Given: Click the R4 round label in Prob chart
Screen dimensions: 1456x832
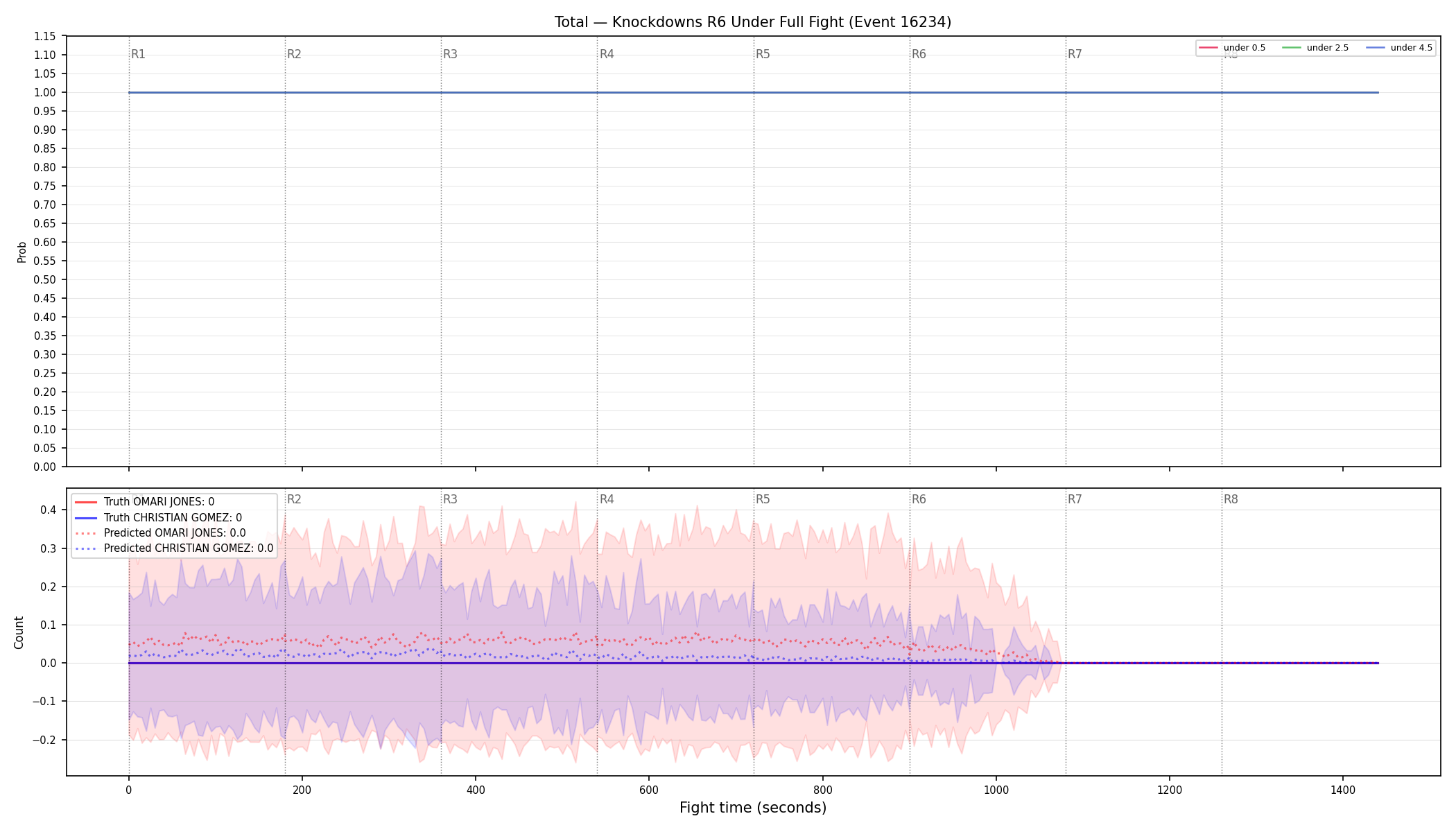Looking at the screenshot, I should click(x=607, y=54).
